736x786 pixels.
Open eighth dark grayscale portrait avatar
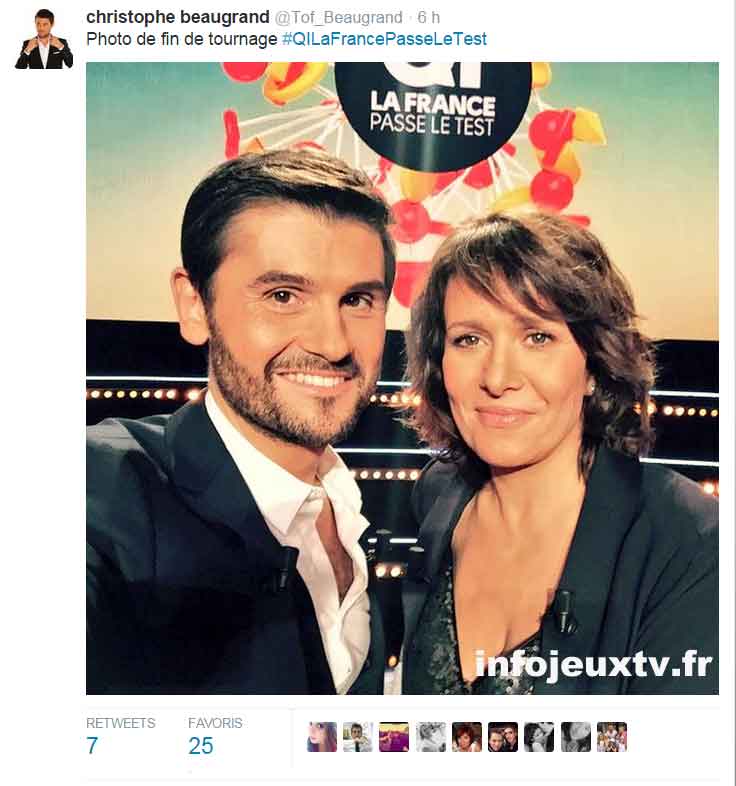pyautogui.click(x=576, y=737)
